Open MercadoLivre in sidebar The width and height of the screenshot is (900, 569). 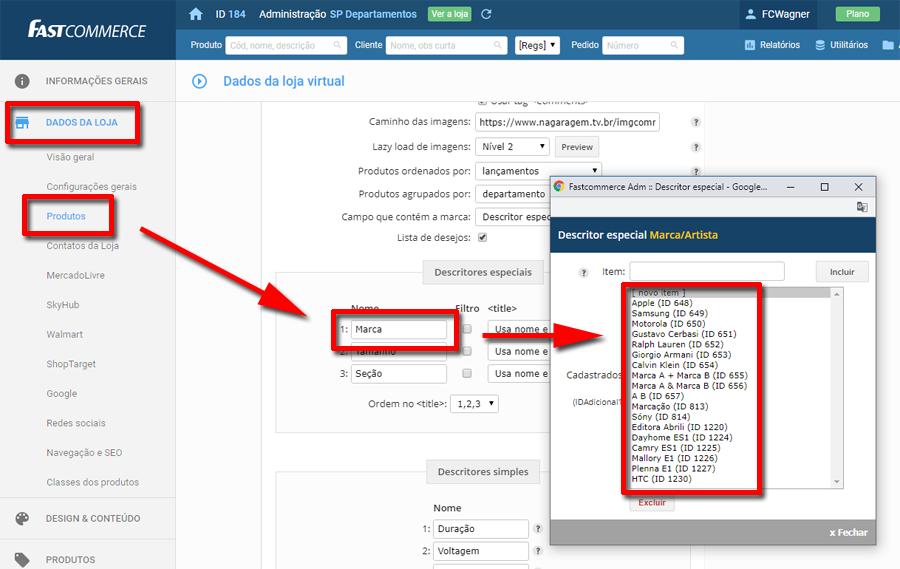[76, 275]
